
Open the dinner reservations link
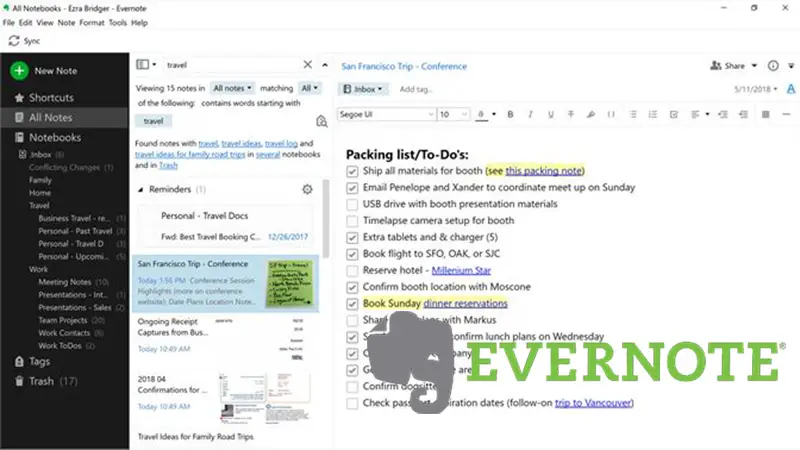[465, 304]
